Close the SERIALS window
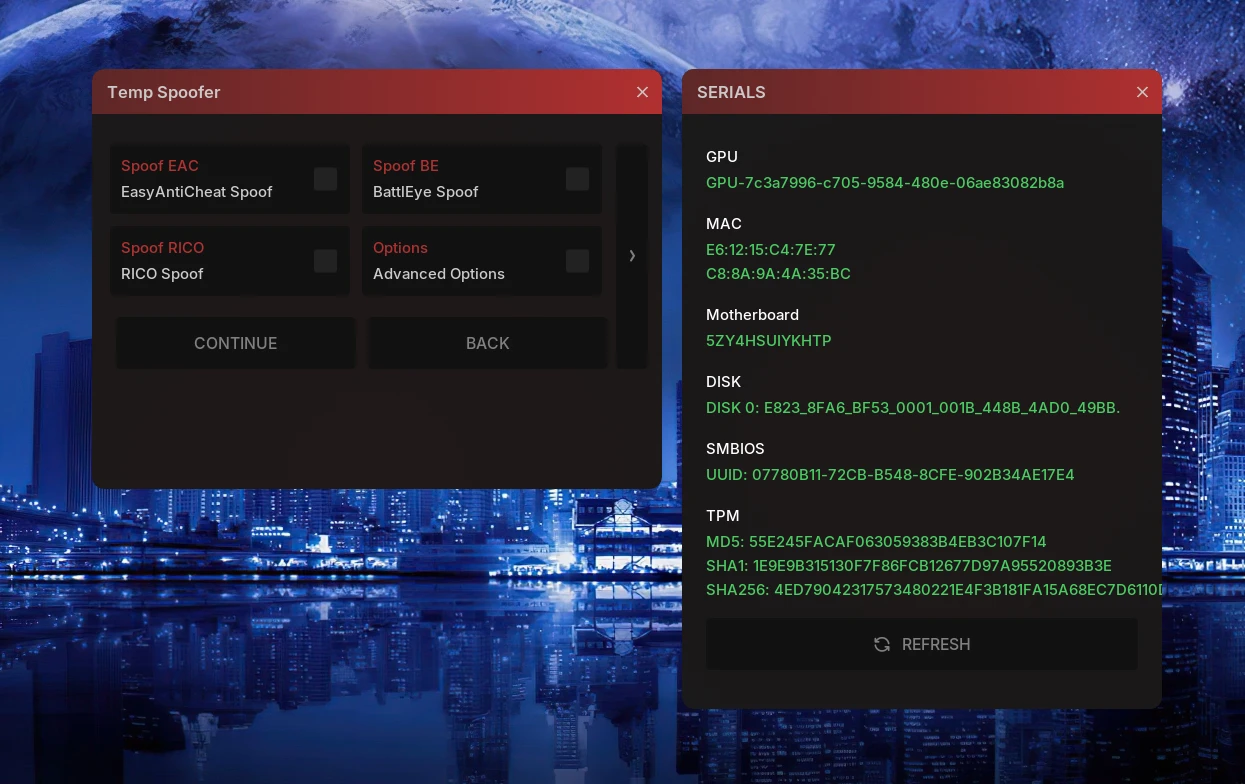The width and height of the screenshot is (1245, 784). 1142,92
